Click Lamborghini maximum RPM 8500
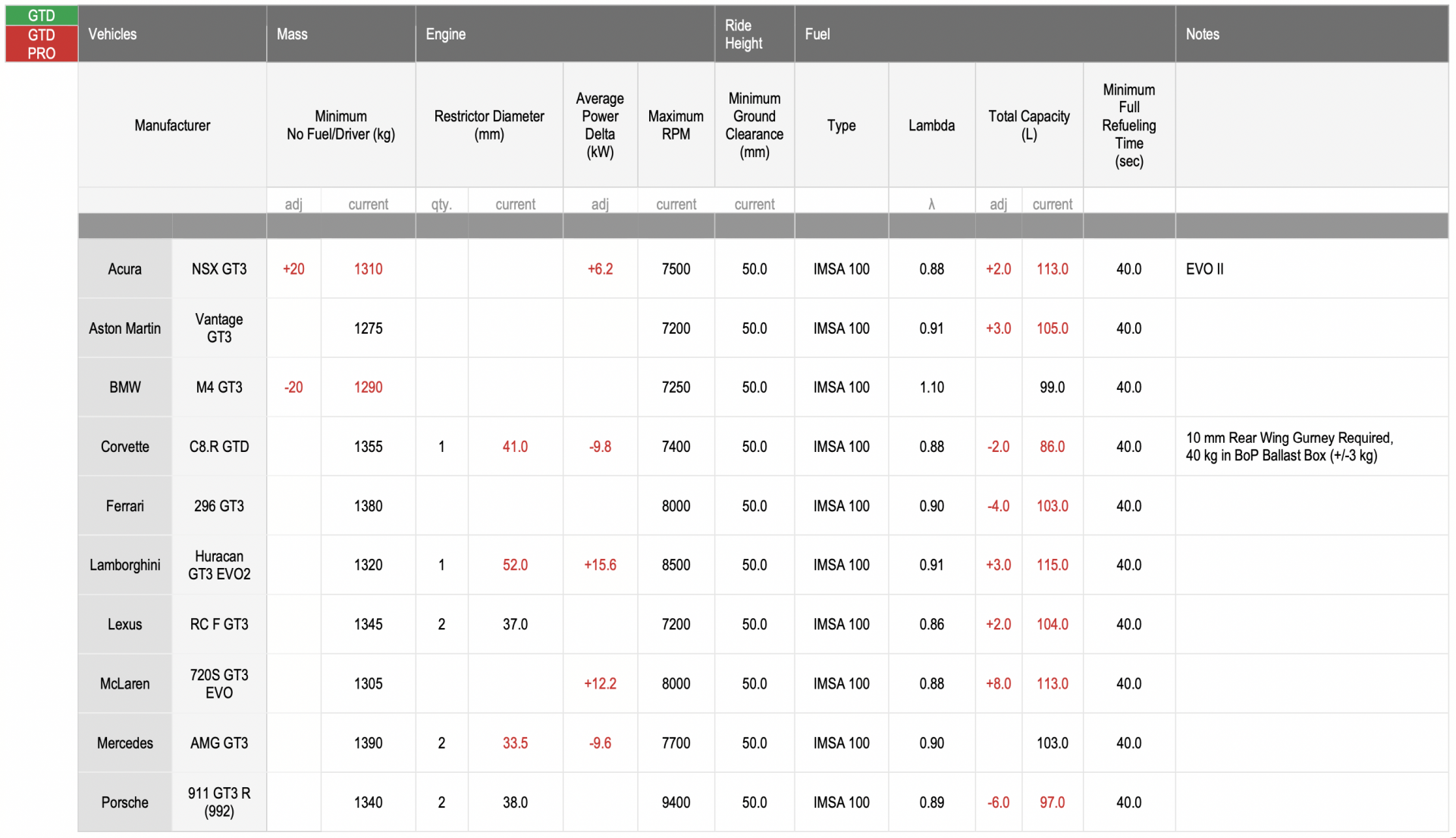Screen dimensions: 1456x838 click(676, 565)
